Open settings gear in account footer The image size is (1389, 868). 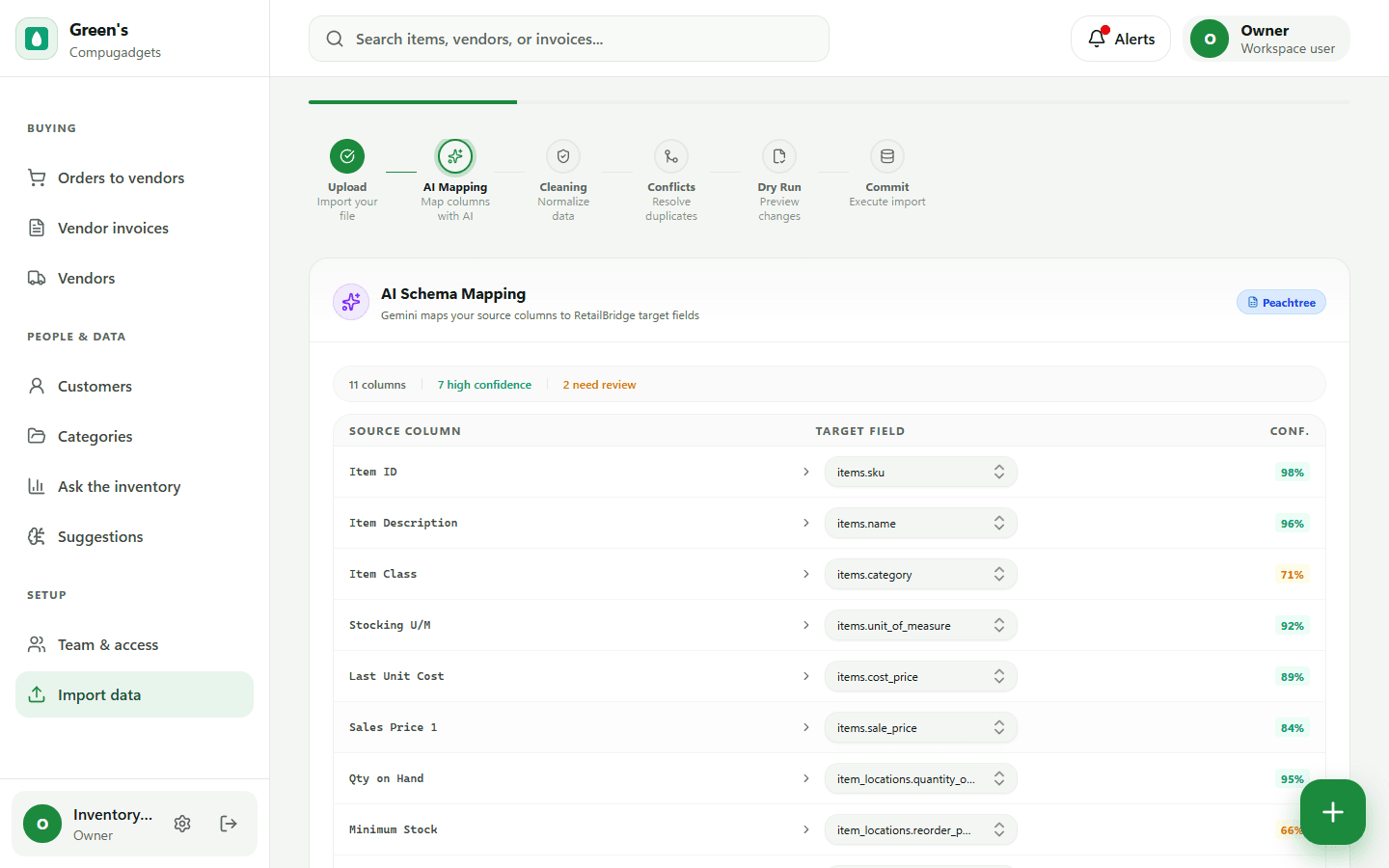point(182,824)
